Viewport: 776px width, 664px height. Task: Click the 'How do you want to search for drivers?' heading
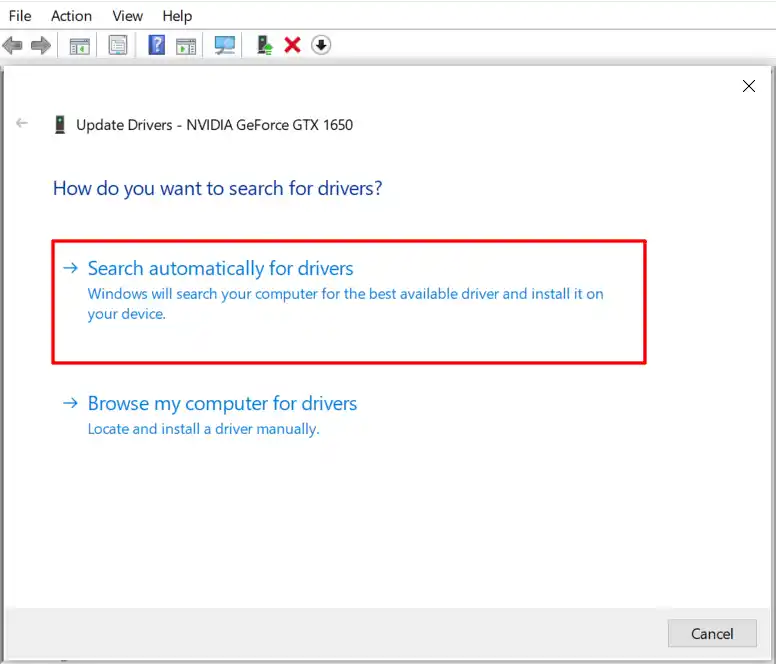coord(217,189)
